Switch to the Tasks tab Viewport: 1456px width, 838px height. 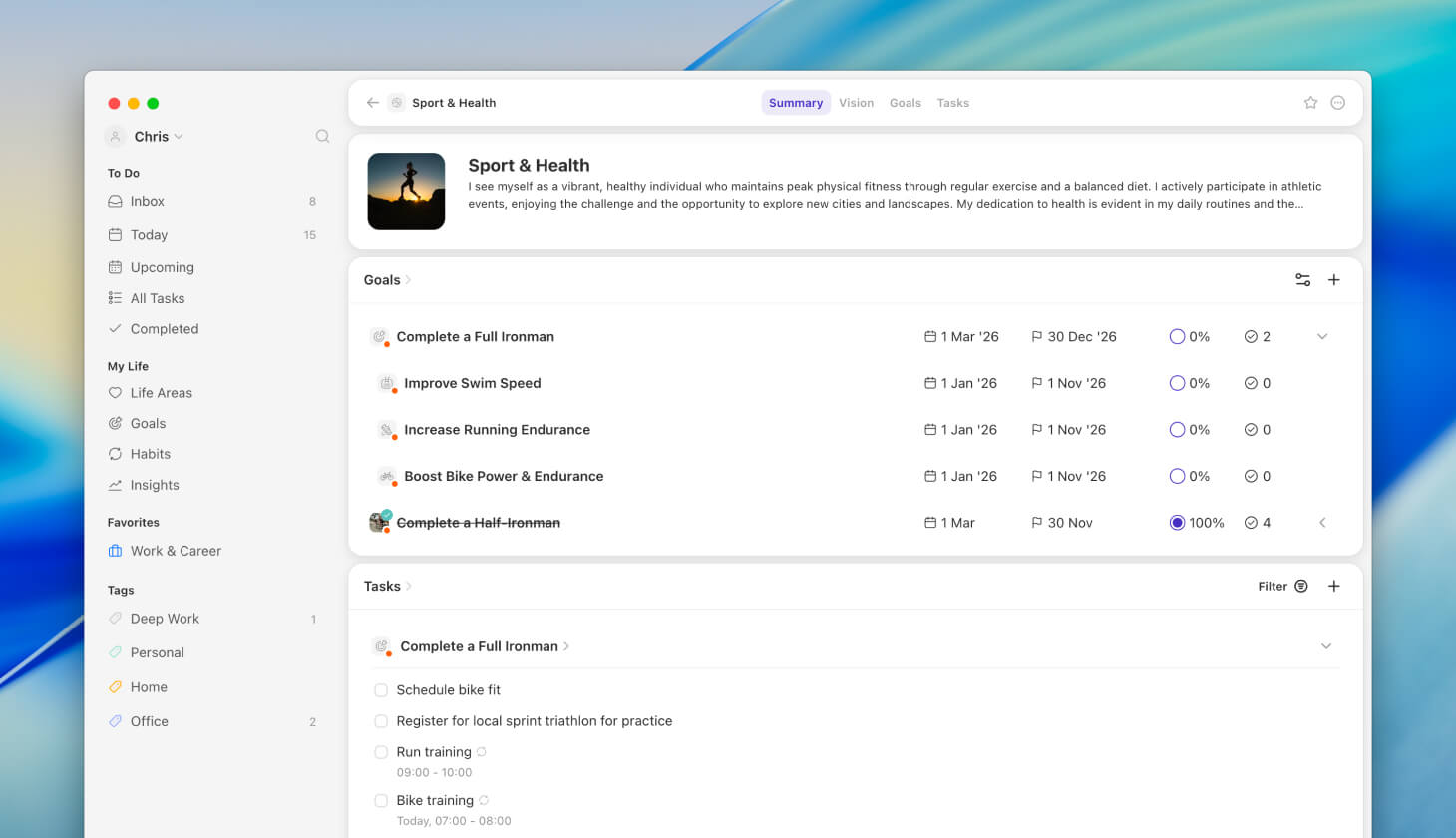(952, 103)
